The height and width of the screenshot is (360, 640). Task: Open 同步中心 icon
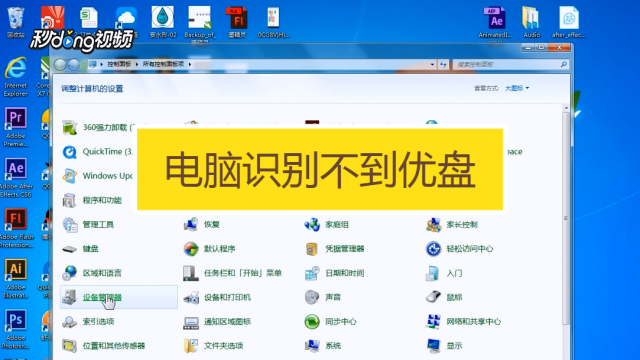pos(312,322)
